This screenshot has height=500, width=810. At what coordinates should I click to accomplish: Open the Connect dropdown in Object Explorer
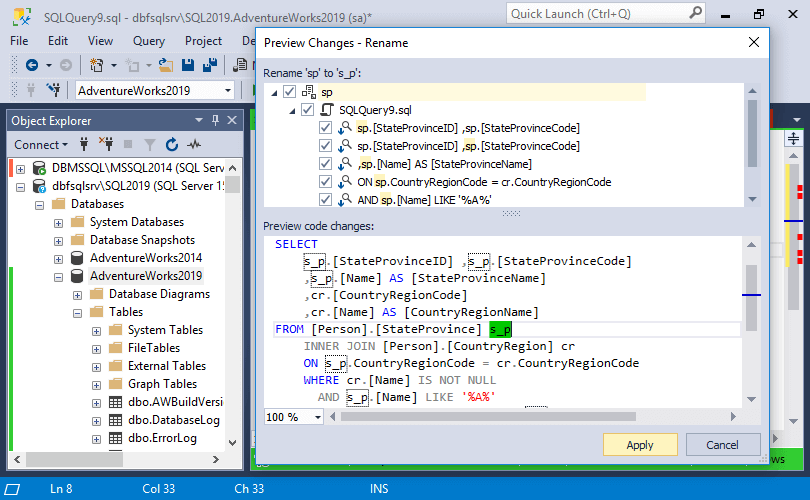pos(41,145)
